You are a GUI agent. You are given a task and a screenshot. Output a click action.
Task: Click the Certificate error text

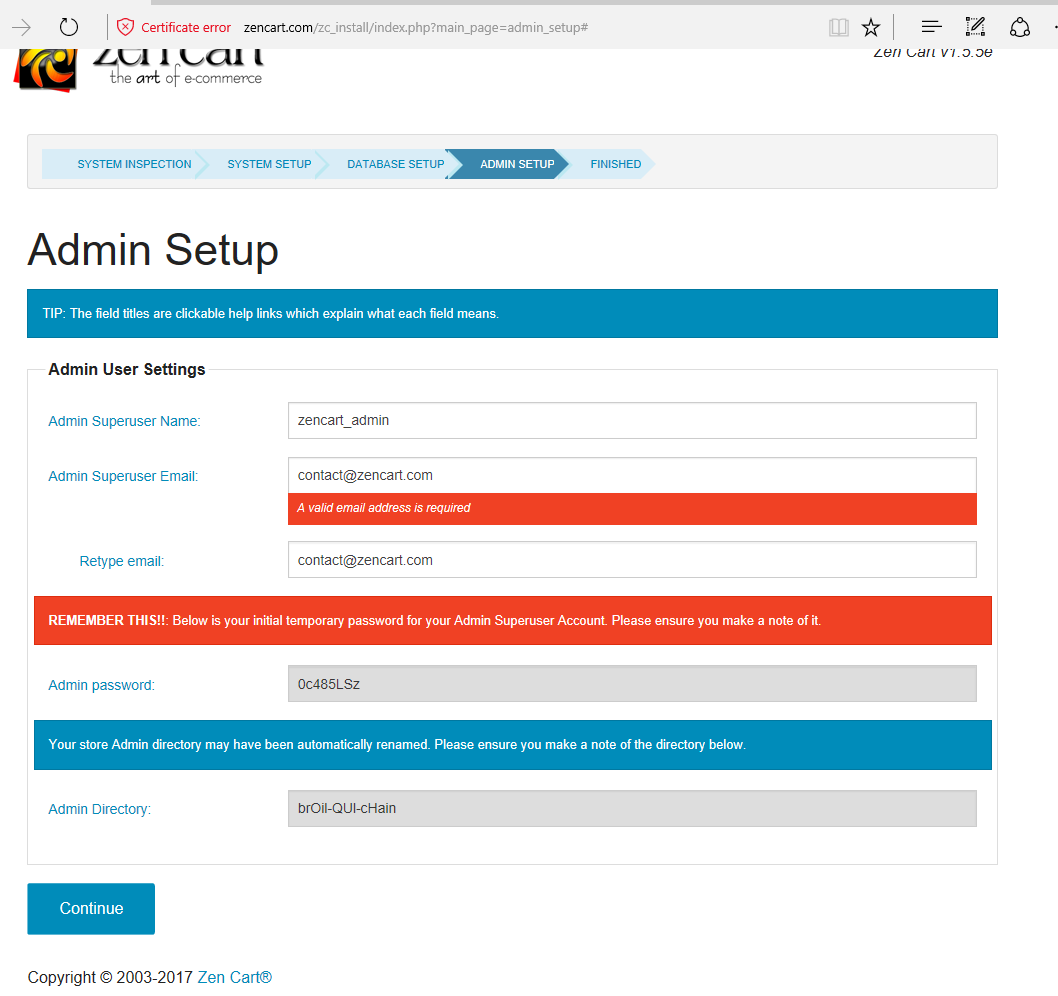(186, 28)
